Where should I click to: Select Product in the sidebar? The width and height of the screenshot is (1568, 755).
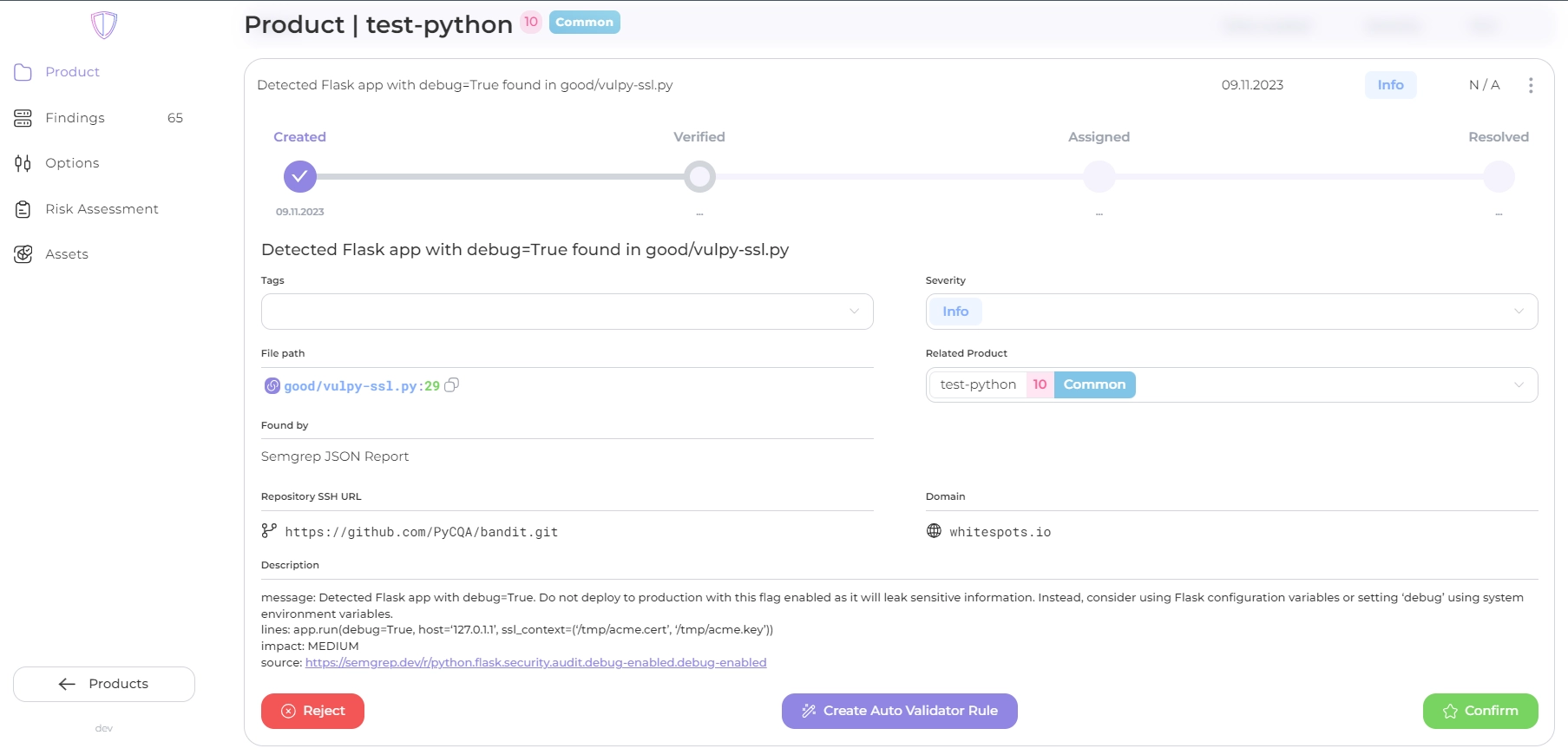[x=72, y=72]
